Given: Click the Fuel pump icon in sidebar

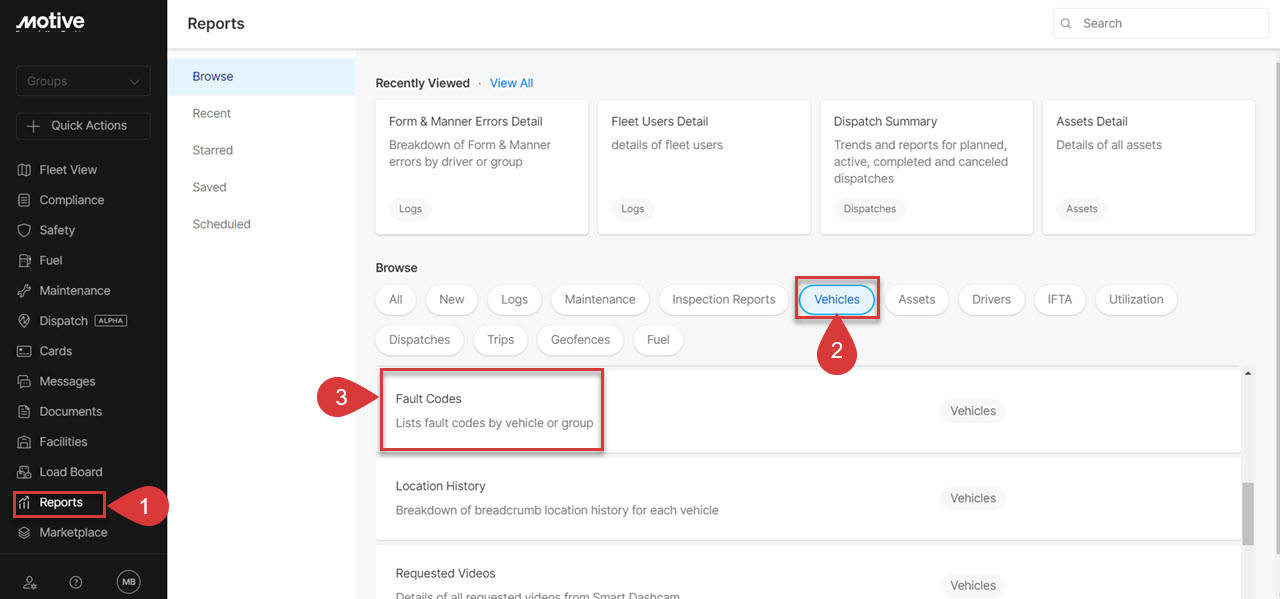Looking at the screenshot, I should (25, 261).
